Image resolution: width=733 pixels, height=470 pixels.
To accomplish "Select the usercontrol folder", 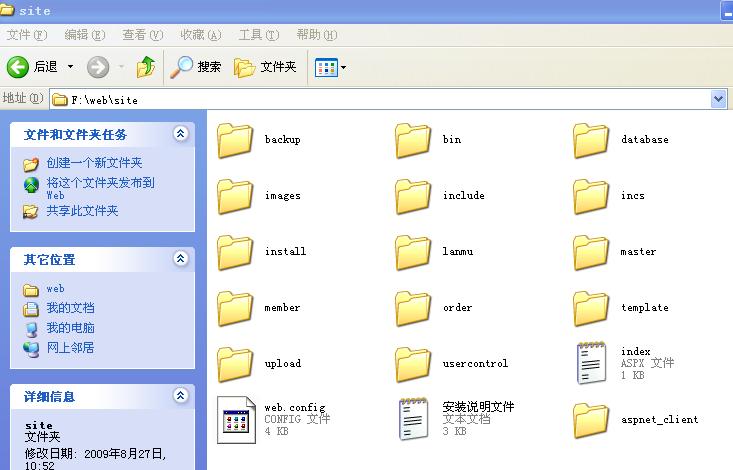I will tap(414, 363).
